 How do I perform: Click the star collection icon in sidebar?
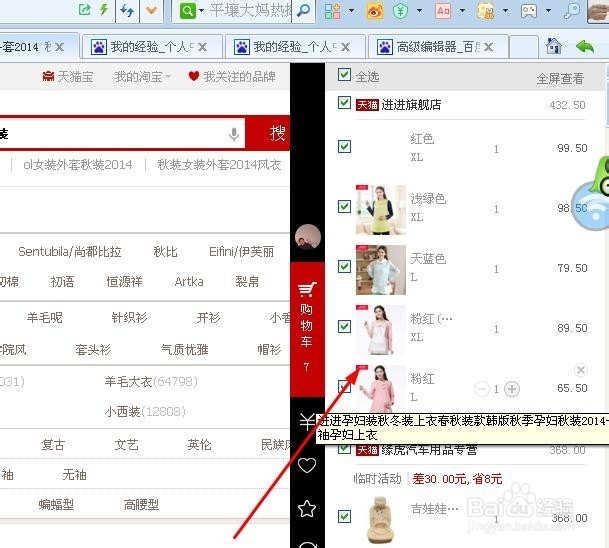pyautogui.click(x=307, y=508)
